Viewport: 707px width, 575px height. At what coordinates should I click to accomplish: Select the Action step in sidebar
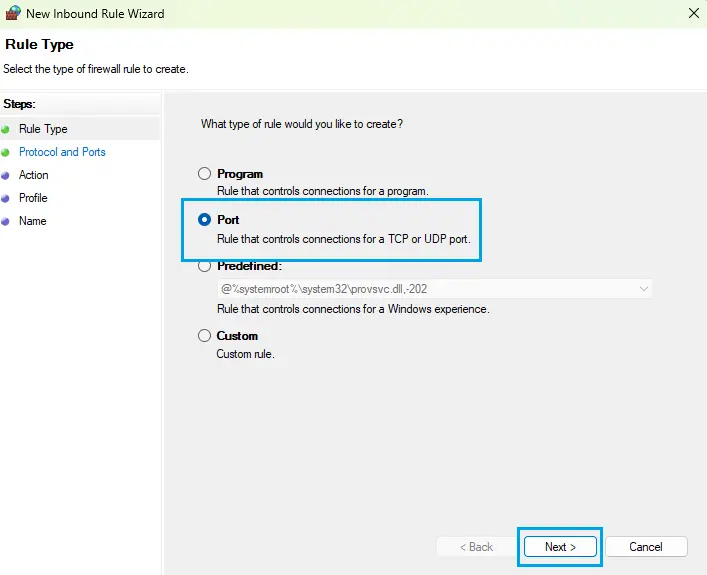pos(33,175)
